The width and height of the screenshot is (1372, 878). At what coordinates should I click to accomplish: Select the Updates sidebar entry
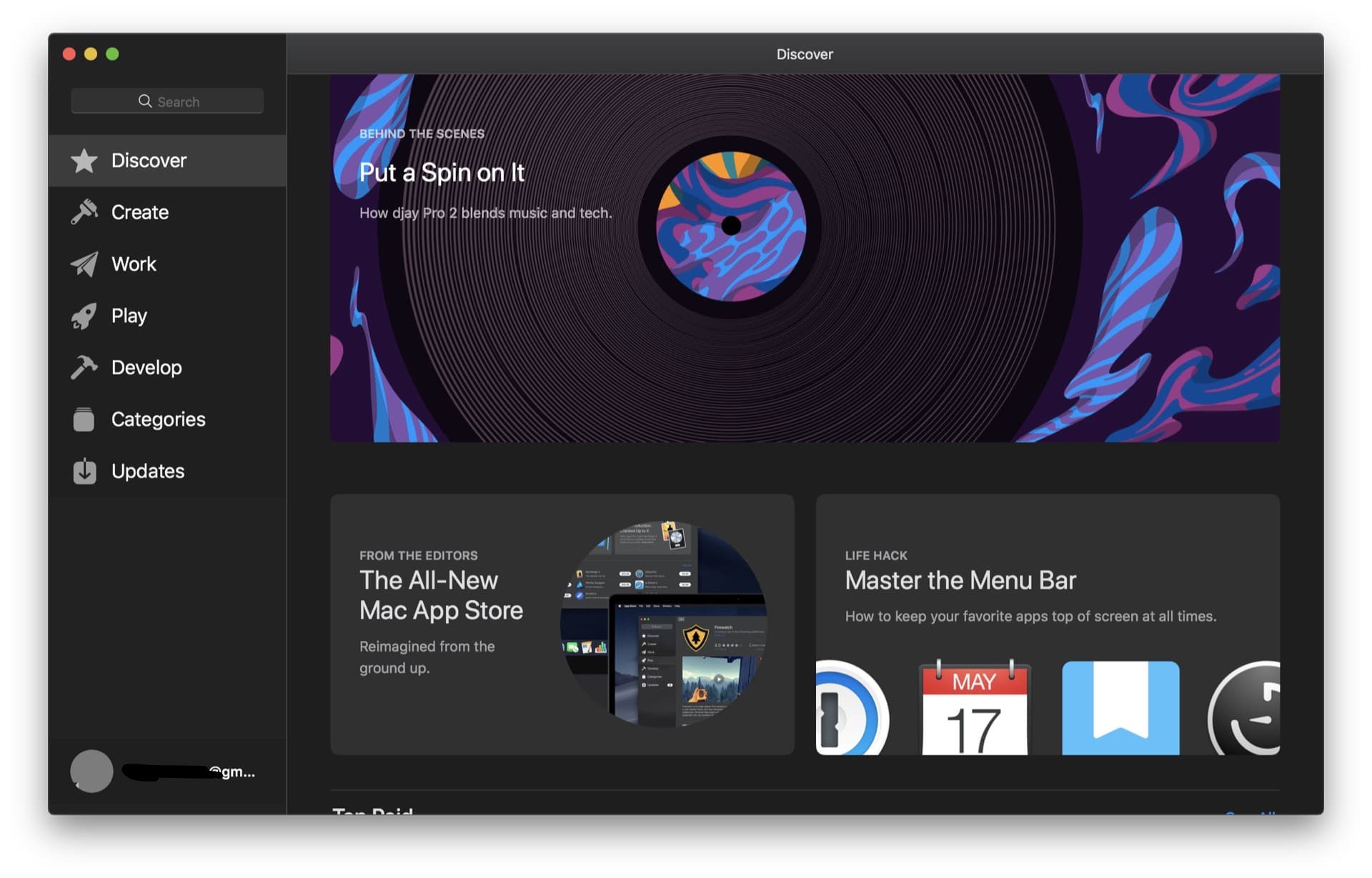[146, 471]
